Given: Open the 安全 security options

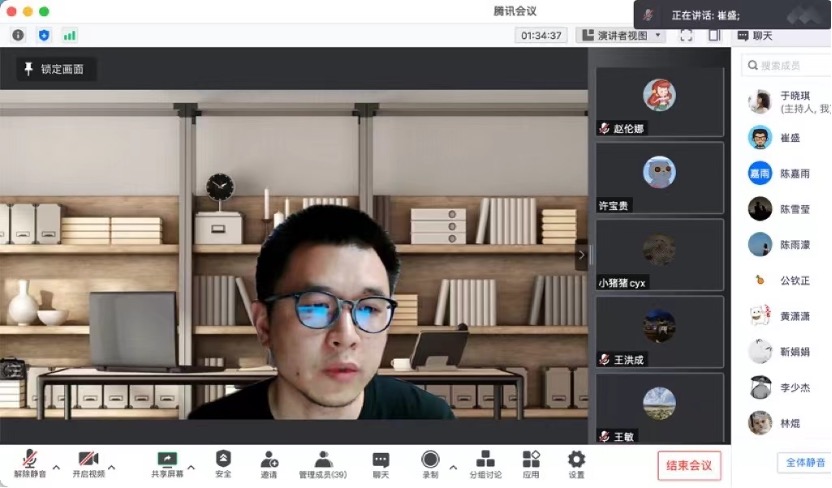Looking at the screenshot, I should click(x=223, y=460).
